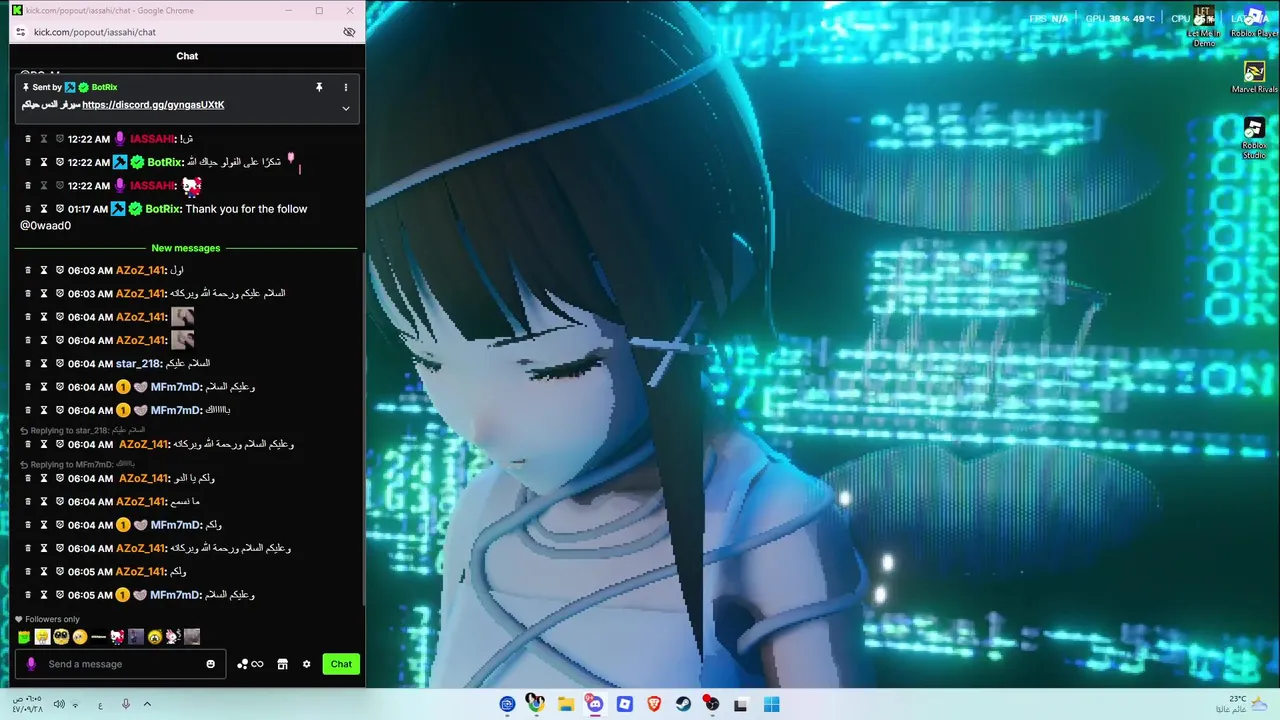Click hourglass on 06:05 AM MFm7mD message

tap(44, 595)
